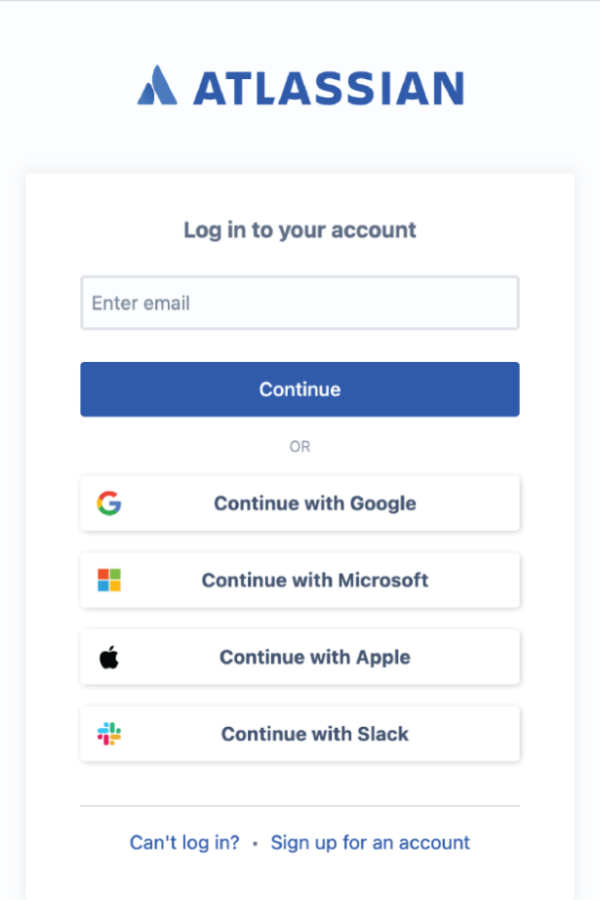The height and width of the screenshot is (900, 600).
Task: Click the black Apple logo icon
Action: click(109, 657)
